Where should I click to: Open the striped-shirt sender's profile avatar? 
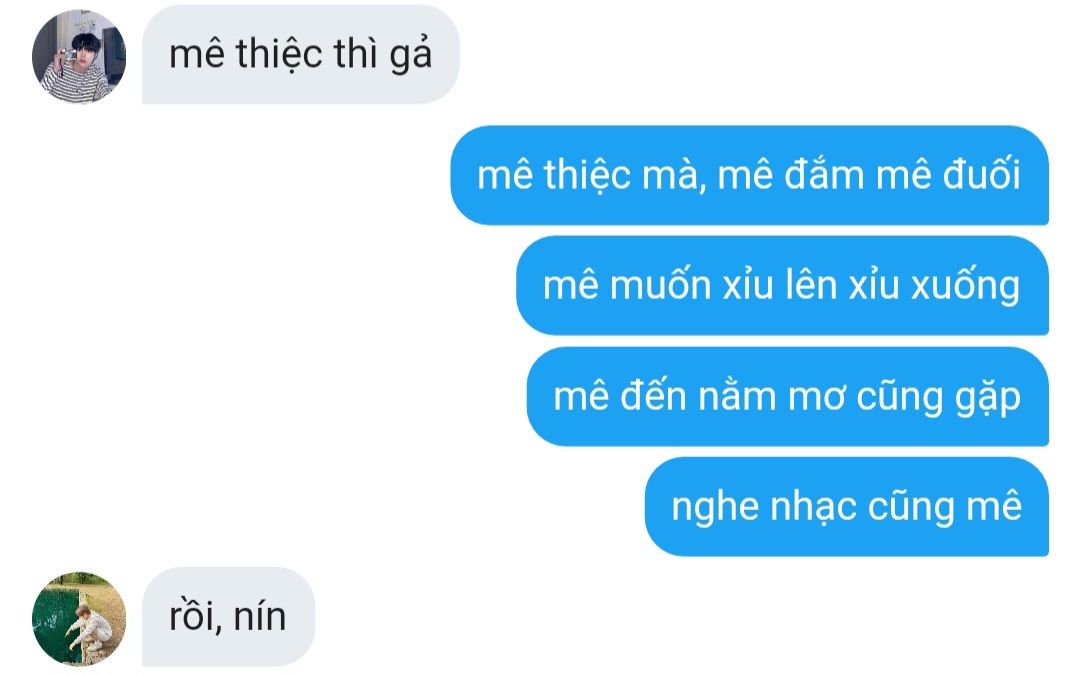pos(79,56)
